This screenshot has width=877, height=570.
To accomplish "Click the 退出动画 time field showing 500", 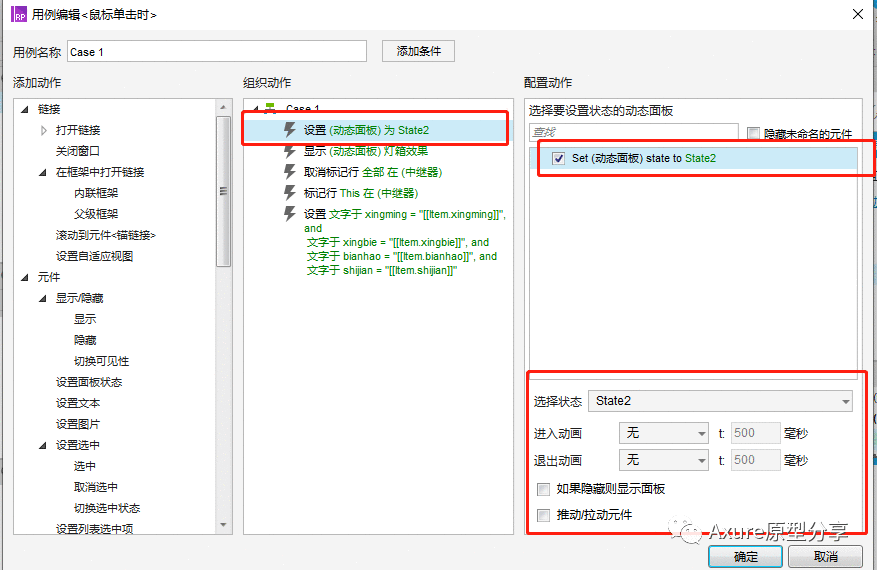I will coord(755,460).
